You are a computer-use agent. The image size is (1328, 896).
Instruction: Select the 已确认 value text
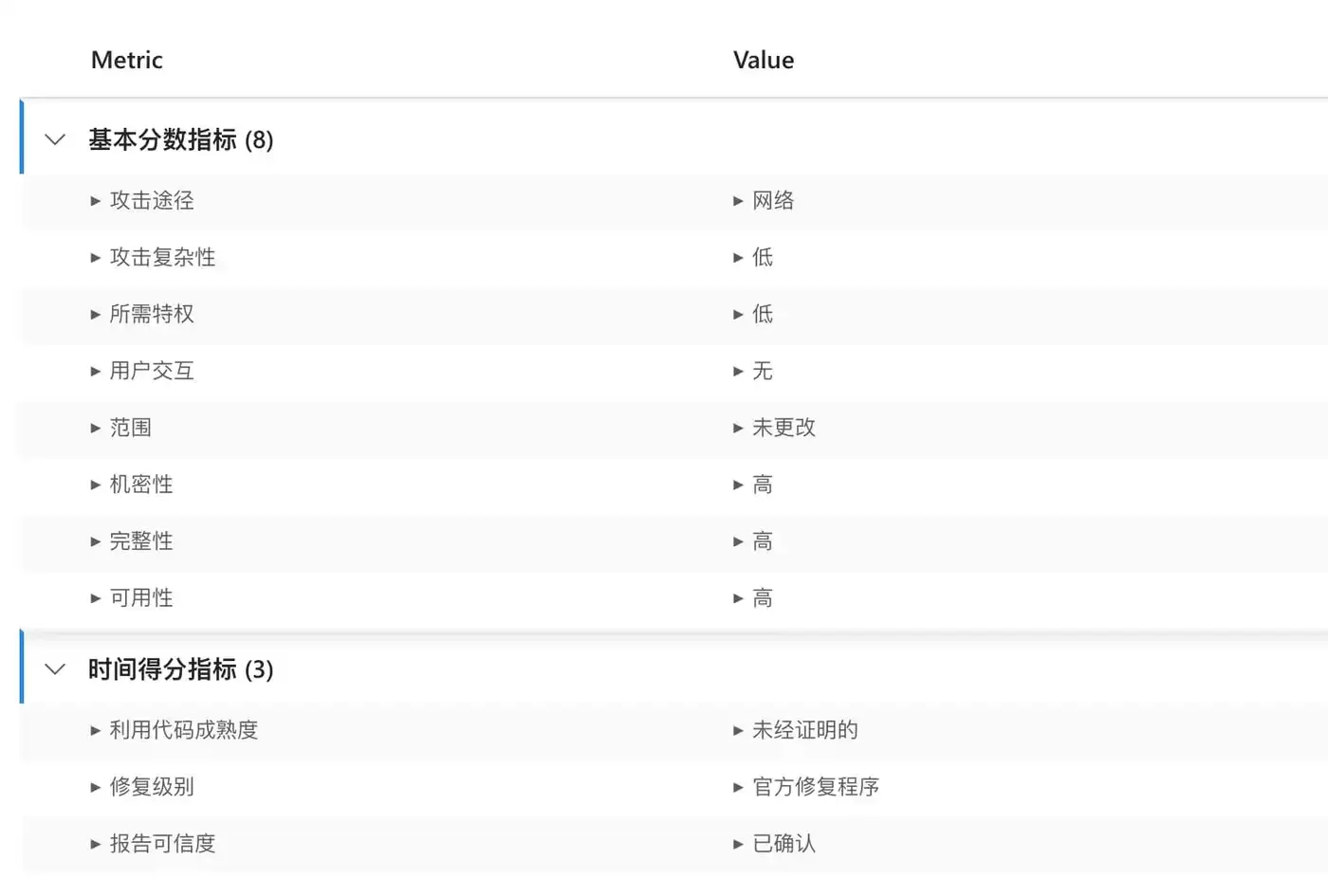point(784,844)
